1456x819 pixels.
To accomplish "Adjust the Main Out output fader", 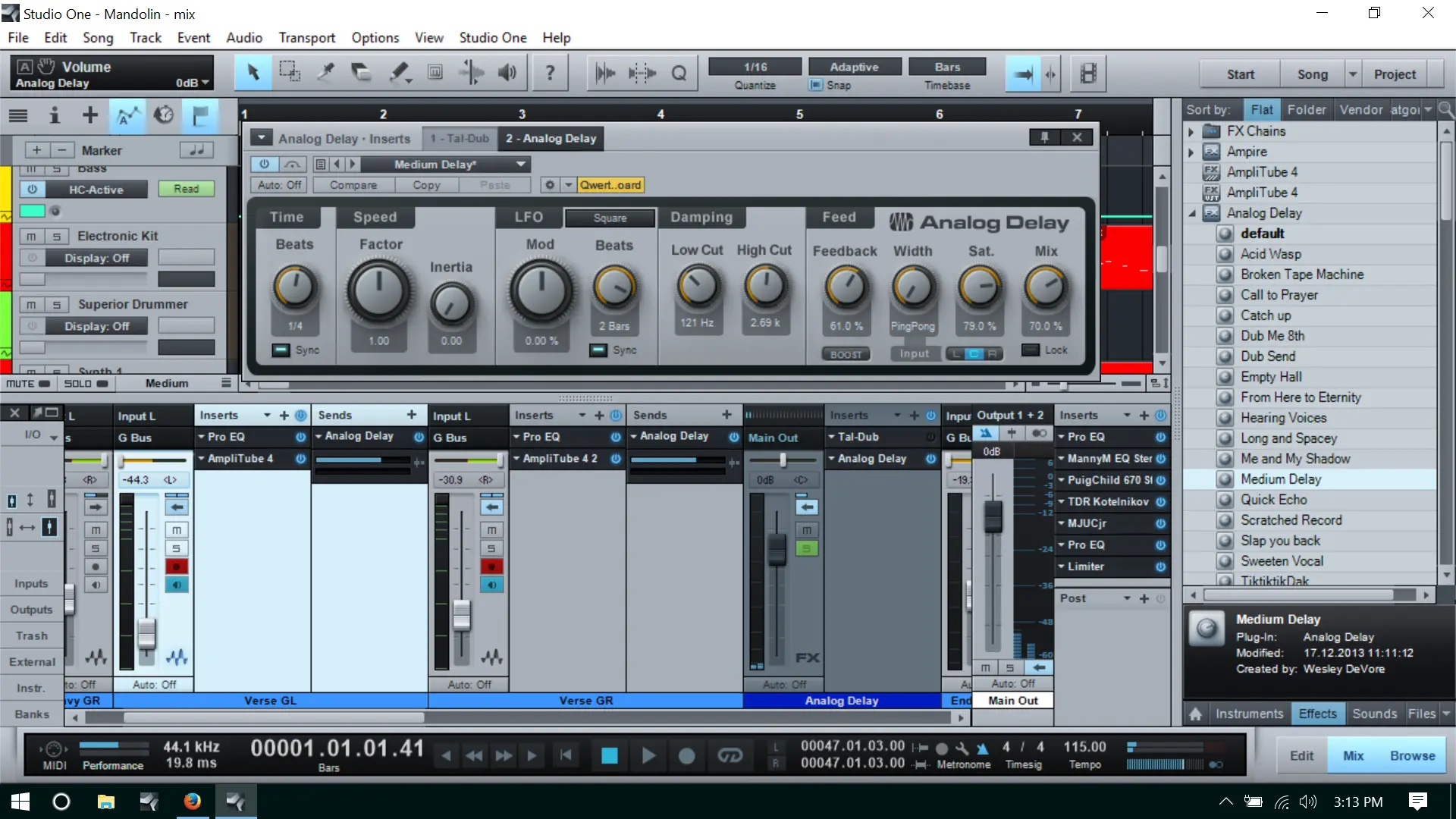I will coord(993,517).
